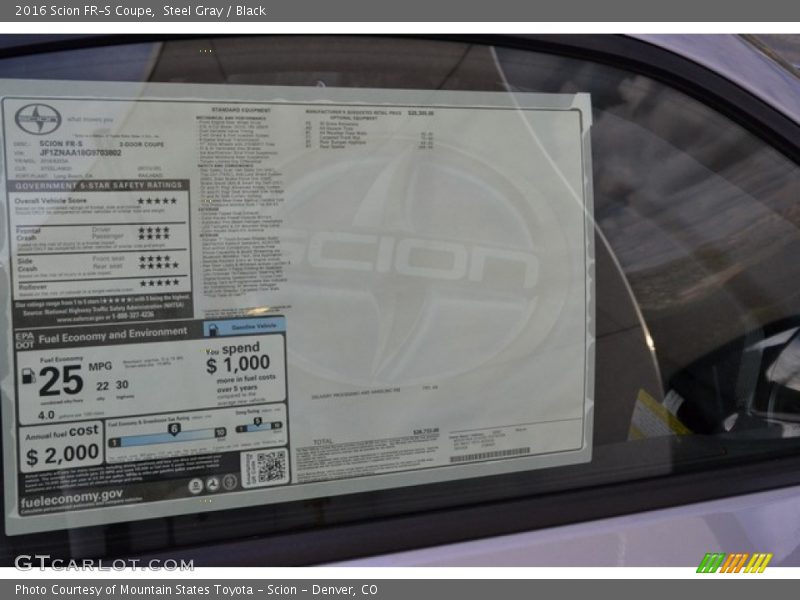
Task: Click 'Steel Gray / Black' in the title bar
Action: click(214, 11)
